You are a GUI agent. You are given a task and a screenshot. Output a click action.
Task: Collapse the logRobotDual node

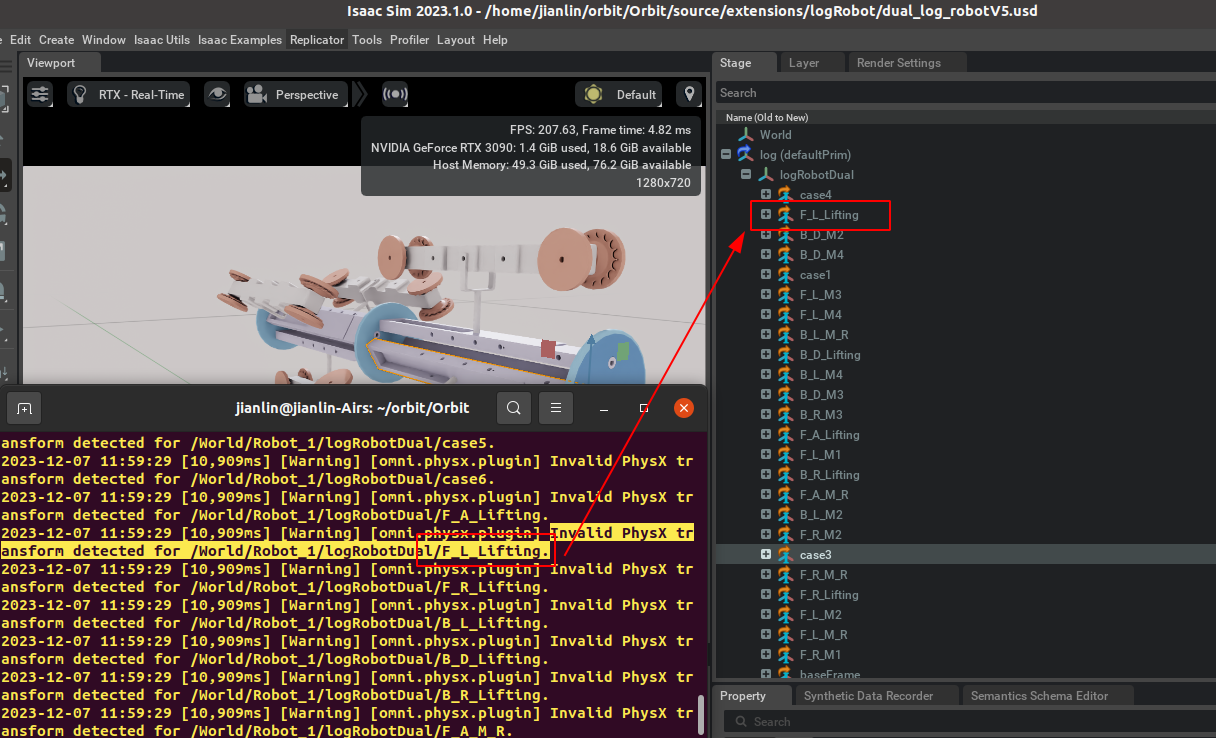(746, 175)
